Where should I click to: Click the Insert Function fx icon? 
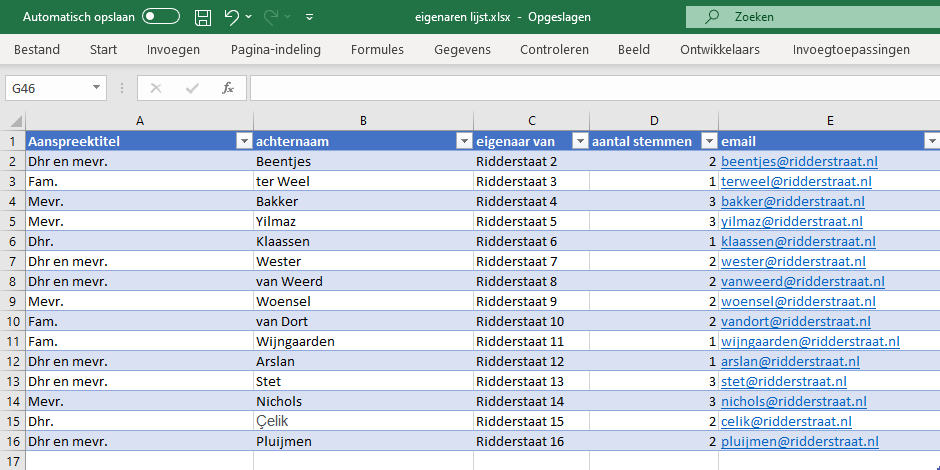(x=228, y=89)
